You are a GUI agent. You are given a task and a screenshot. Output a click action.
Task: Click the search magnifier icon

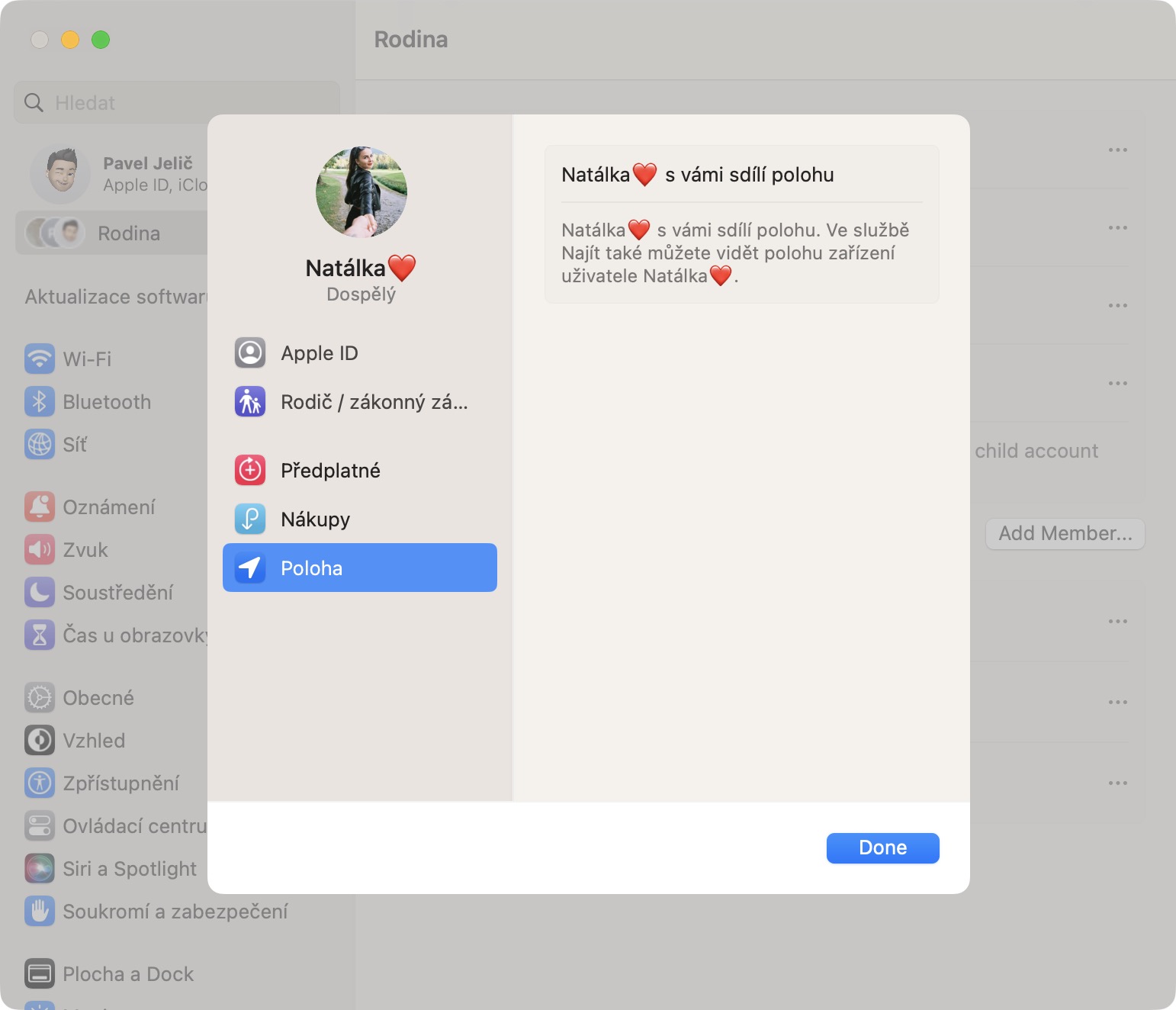tap(34, 102)
